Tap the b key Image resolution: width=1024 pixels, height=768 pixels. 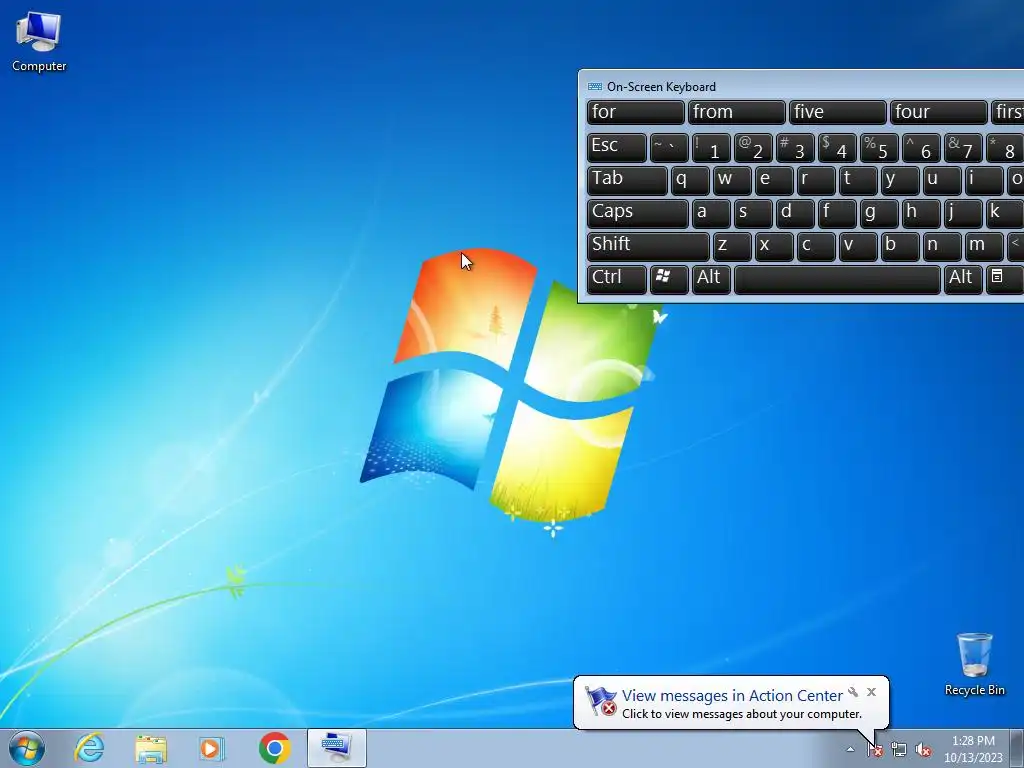tap(899, 247)
